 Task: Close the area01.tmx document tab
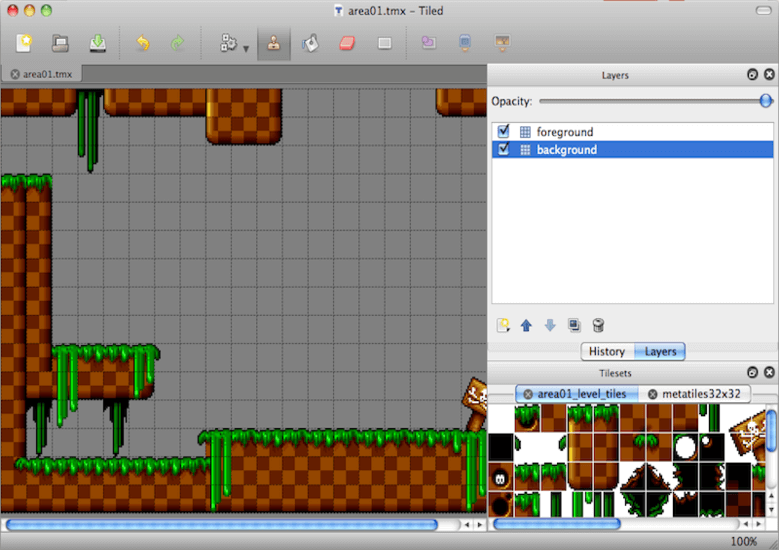click(15, 74)
